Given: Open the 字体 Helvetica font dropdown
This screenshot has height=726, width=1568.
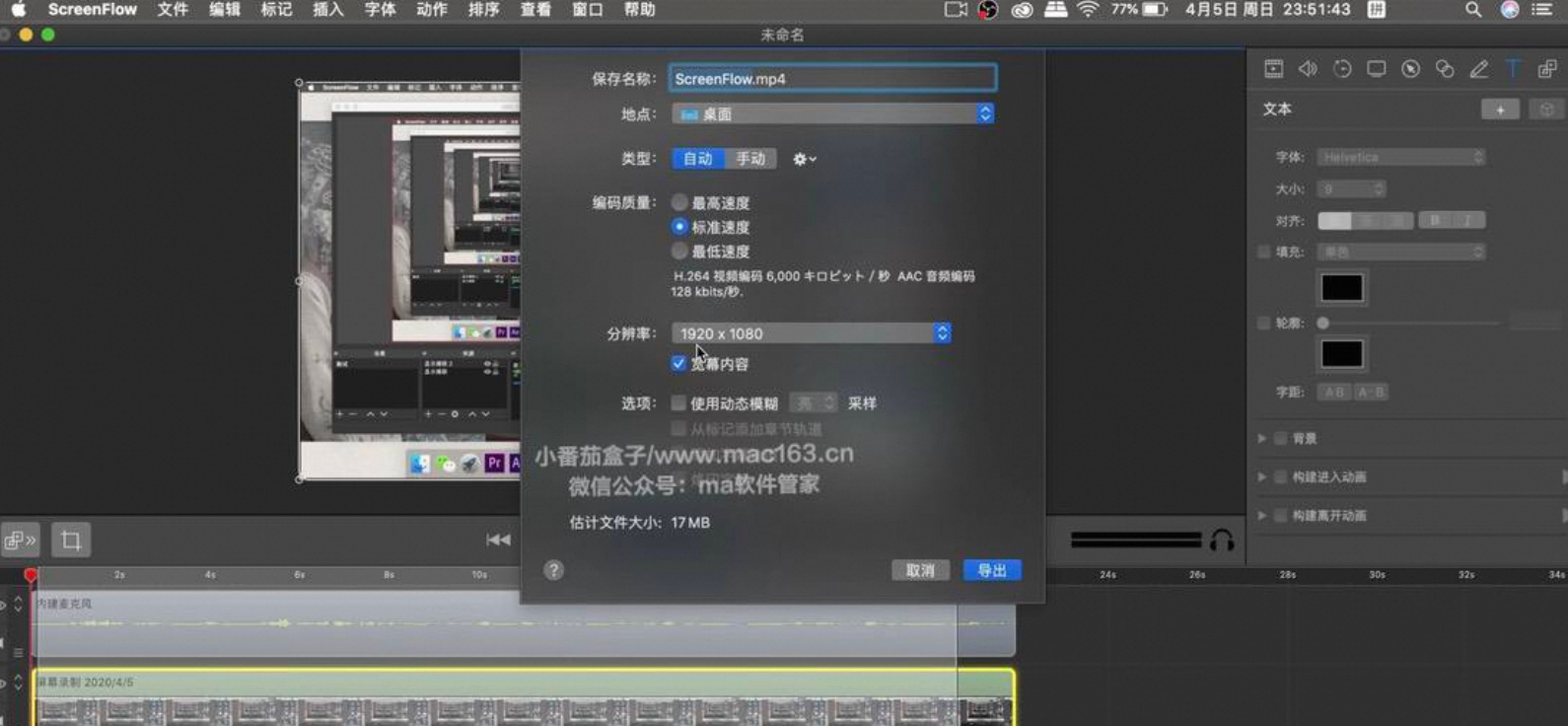Looking at the screenshot, I should pos(1401,157).
